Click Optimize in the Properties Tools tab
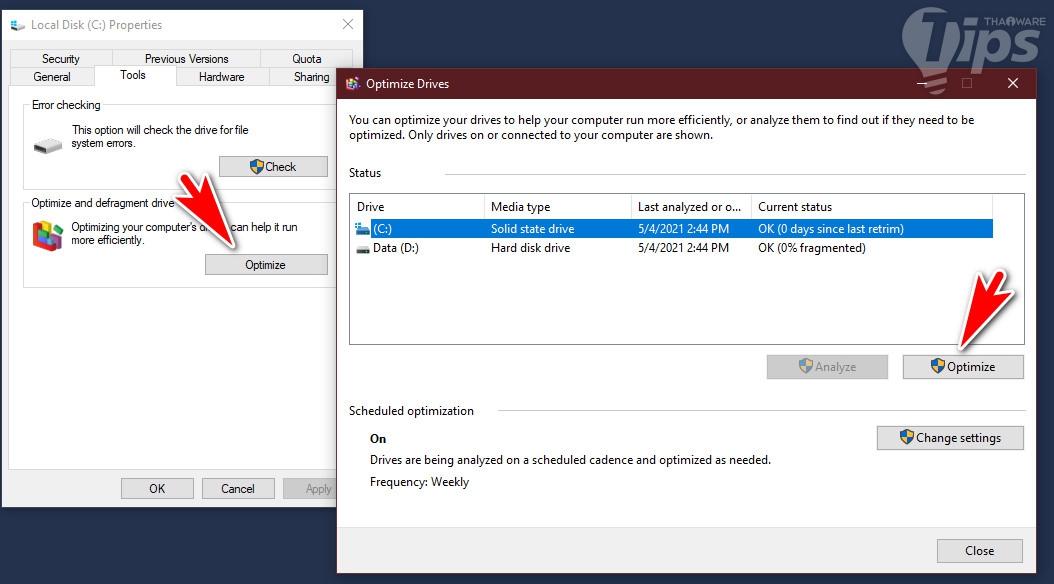The width and height of the screenshot is (1054, 584). click(x=265, y=265)
